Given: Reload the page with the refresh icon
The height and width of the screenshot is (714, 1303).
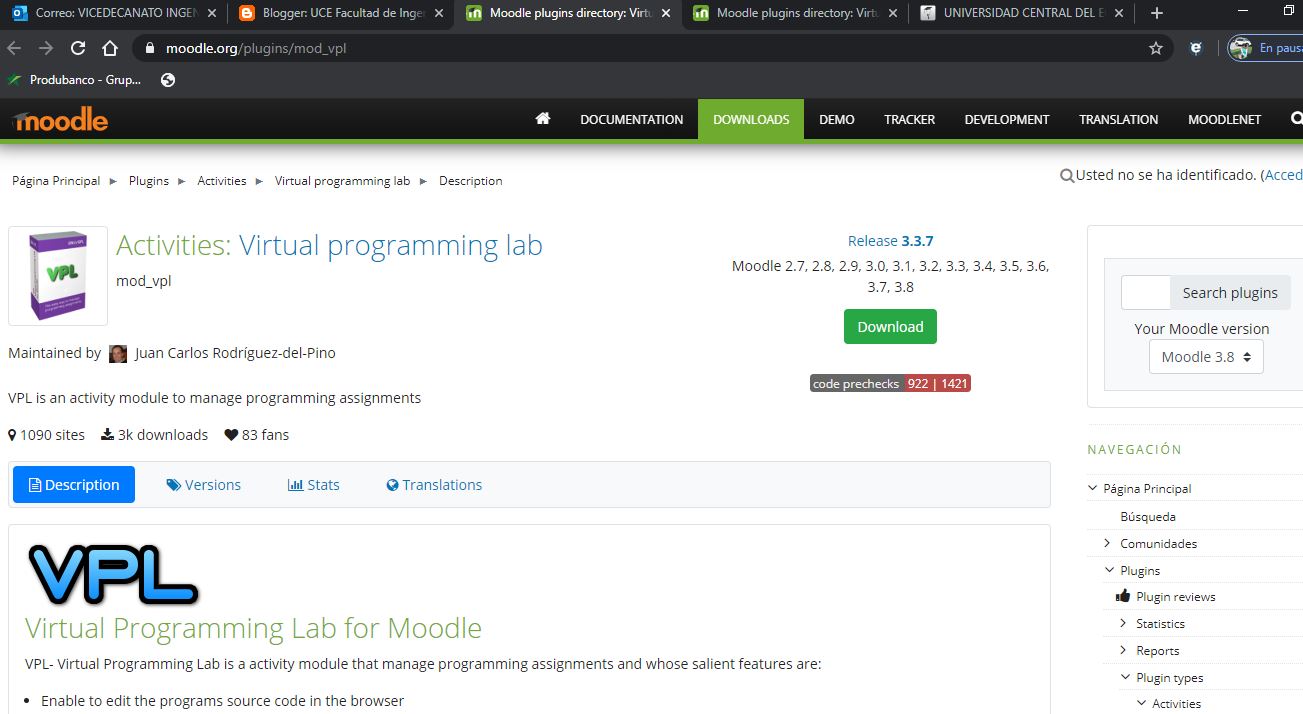Looking at the screenshot, I should [x=78, y=47].
